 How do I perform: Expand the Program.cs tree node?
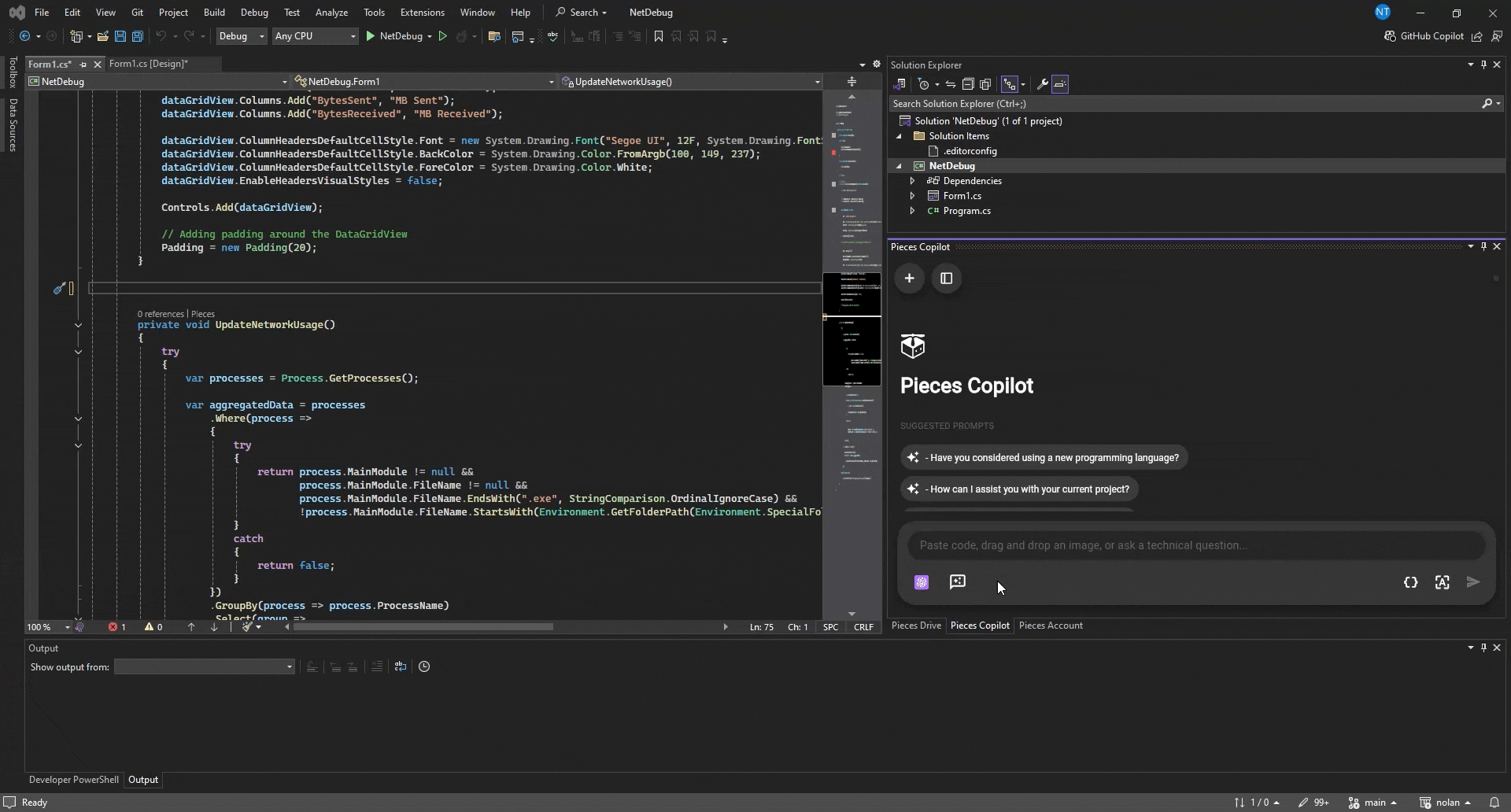(x=912, y=211)
